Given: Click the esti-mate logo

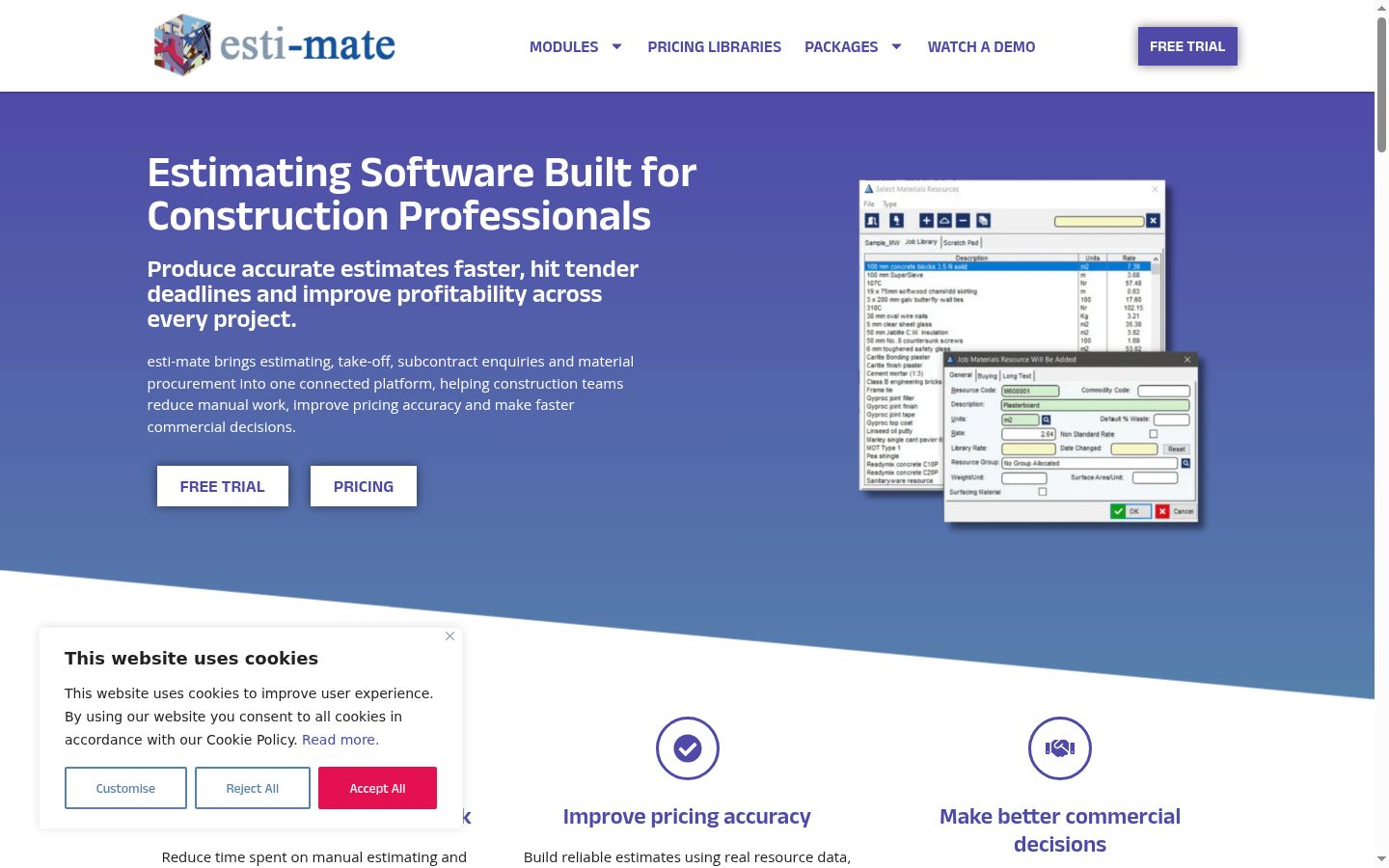Looking at the screenshot, I should (x=274, y=45).
